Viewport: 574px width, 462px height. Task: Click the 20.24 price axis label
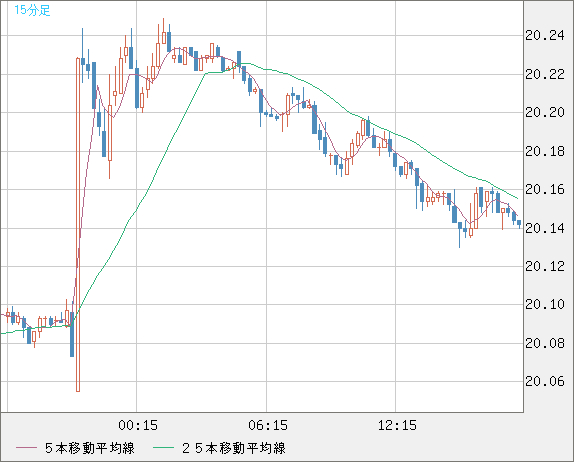545,36
